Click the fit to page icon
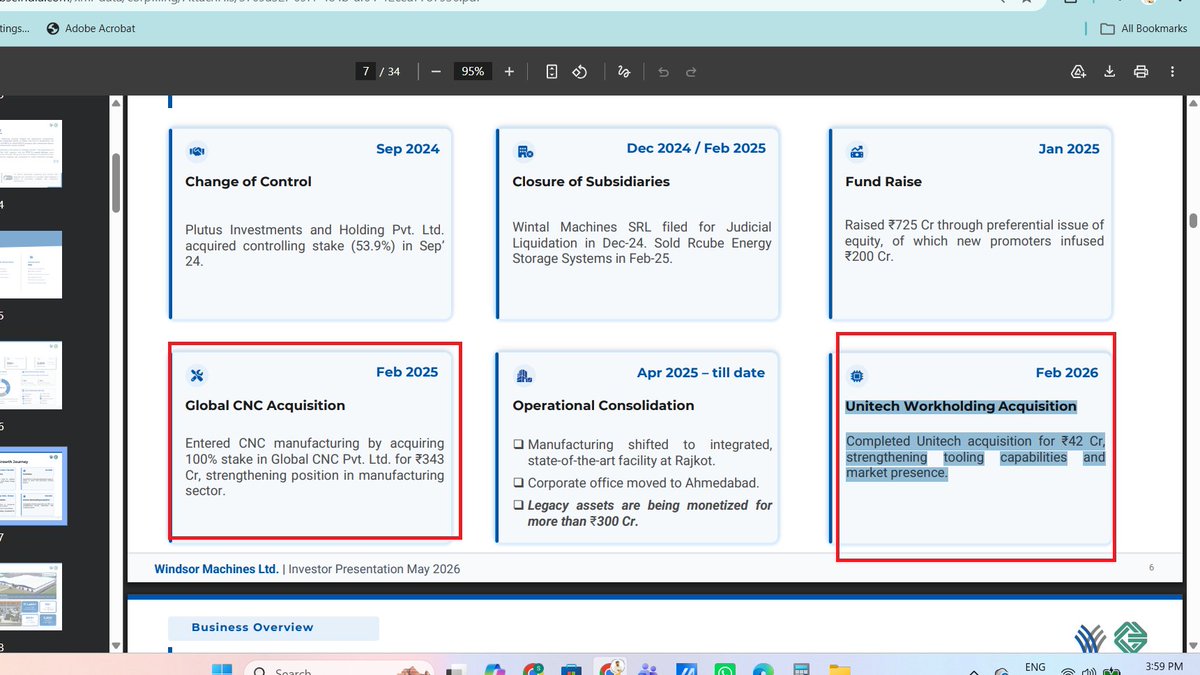 [x=551, y=72]
